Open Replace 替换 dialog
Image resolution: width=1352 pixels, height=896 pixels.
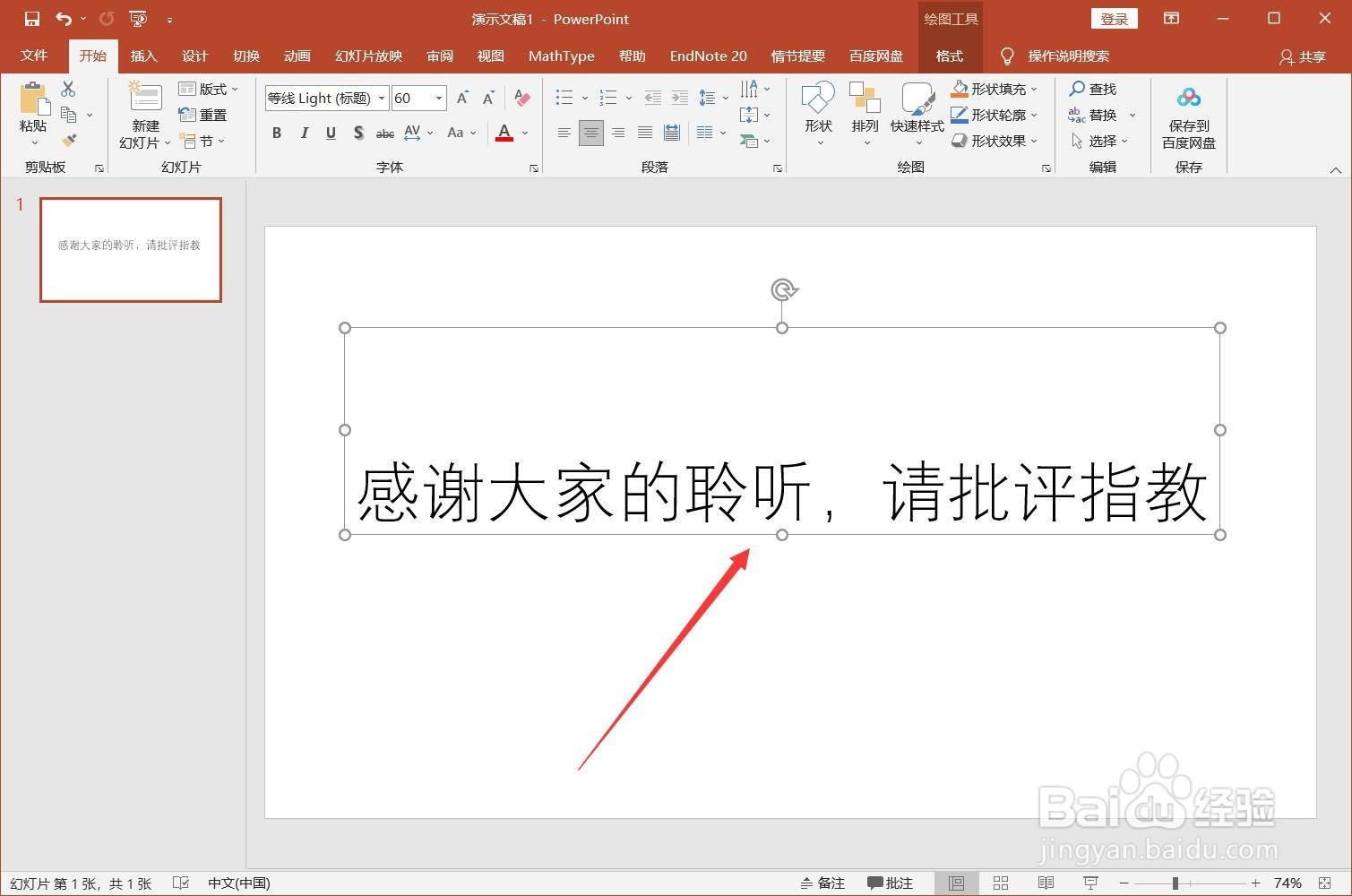click(1094, 115)
